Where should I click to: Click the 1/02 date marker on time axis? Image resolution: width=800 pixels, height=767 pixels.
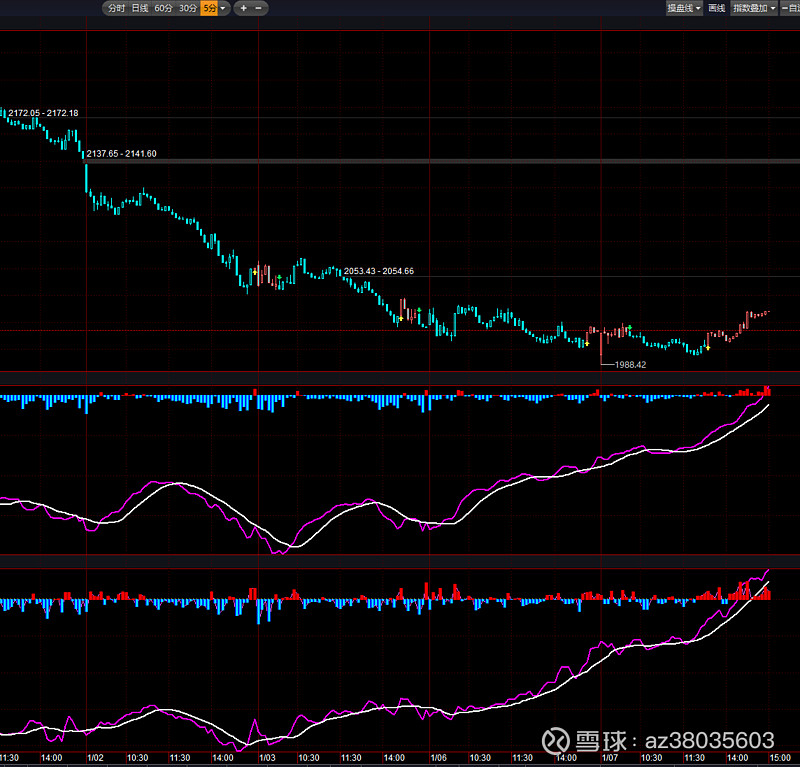click(95, 758)
